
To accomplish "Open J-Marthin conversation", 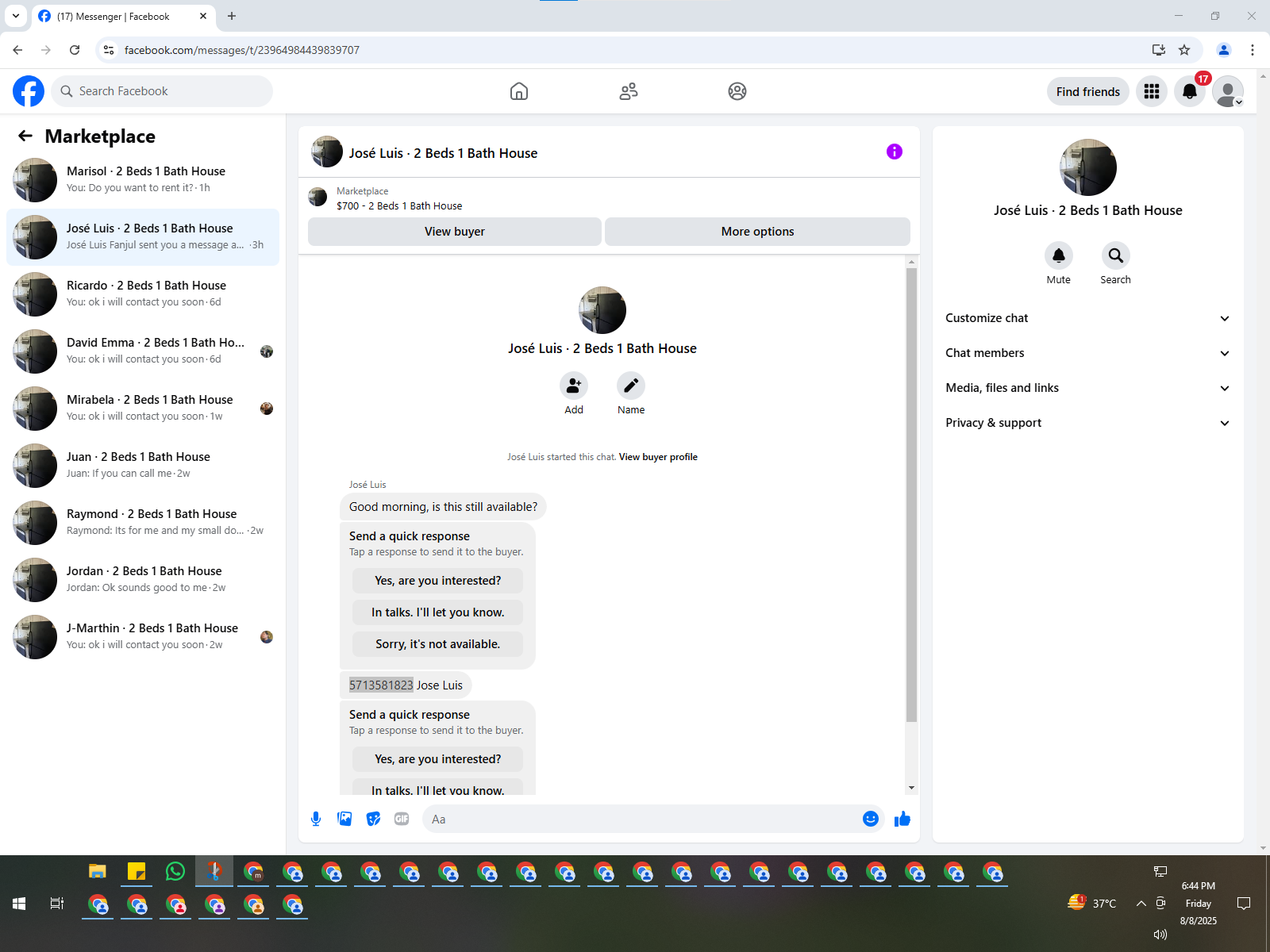I will coord(143,637).
